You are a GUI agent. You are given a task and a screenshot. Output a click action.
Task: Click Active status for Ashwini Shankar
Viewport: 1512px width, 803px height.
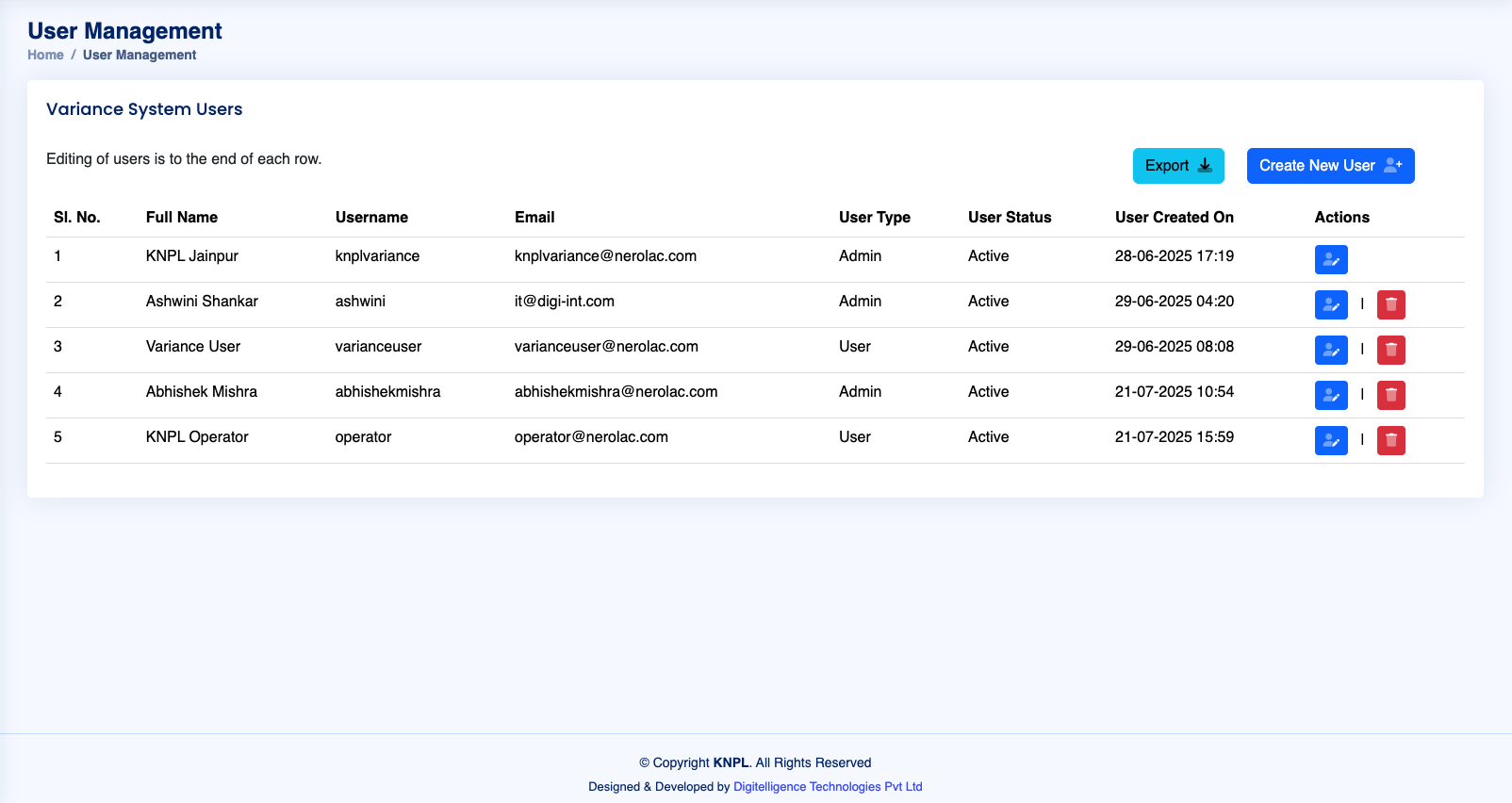(x=988, y=302)
